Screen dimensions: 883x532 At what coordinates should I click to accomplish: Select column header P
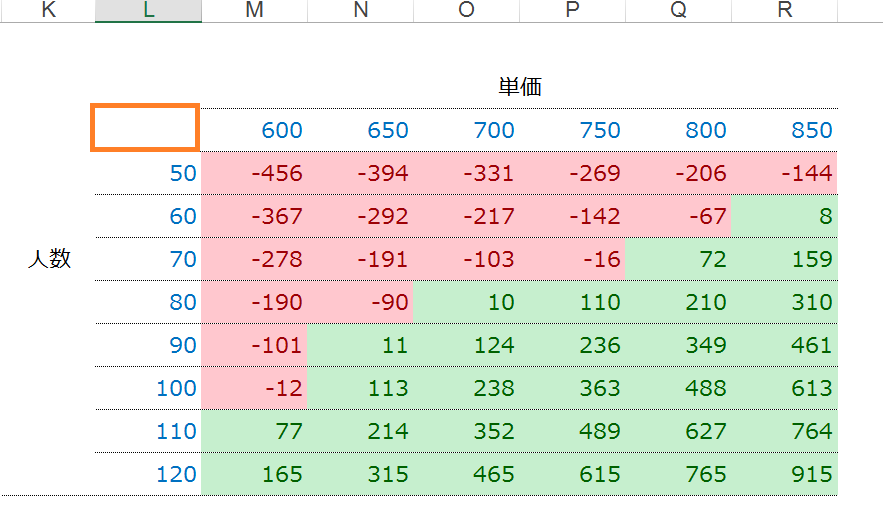(x=572, y=11)
